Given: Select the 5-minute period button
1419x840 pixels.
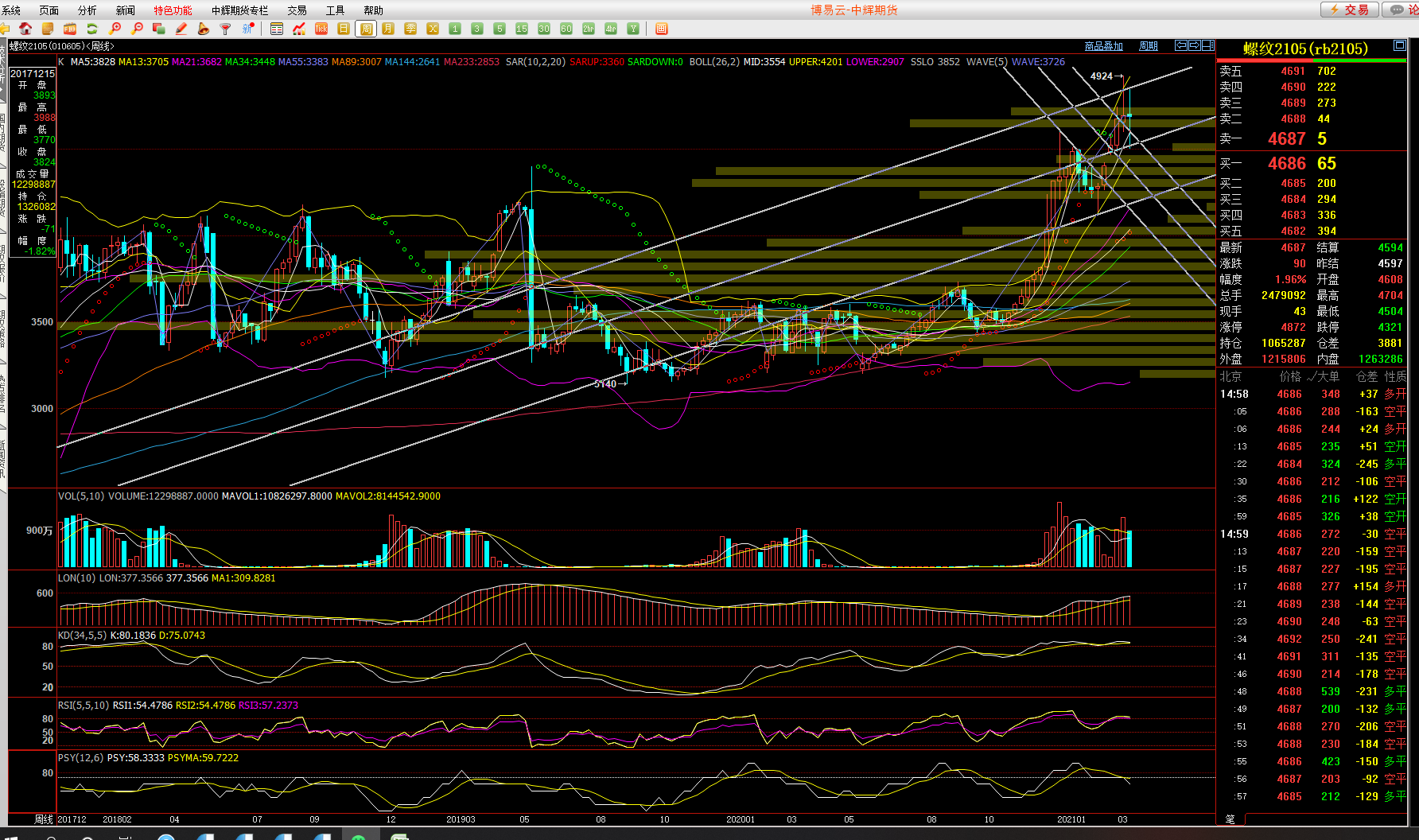Looking at the screenshot, I should pyautogui.click(x=500, y=29).
